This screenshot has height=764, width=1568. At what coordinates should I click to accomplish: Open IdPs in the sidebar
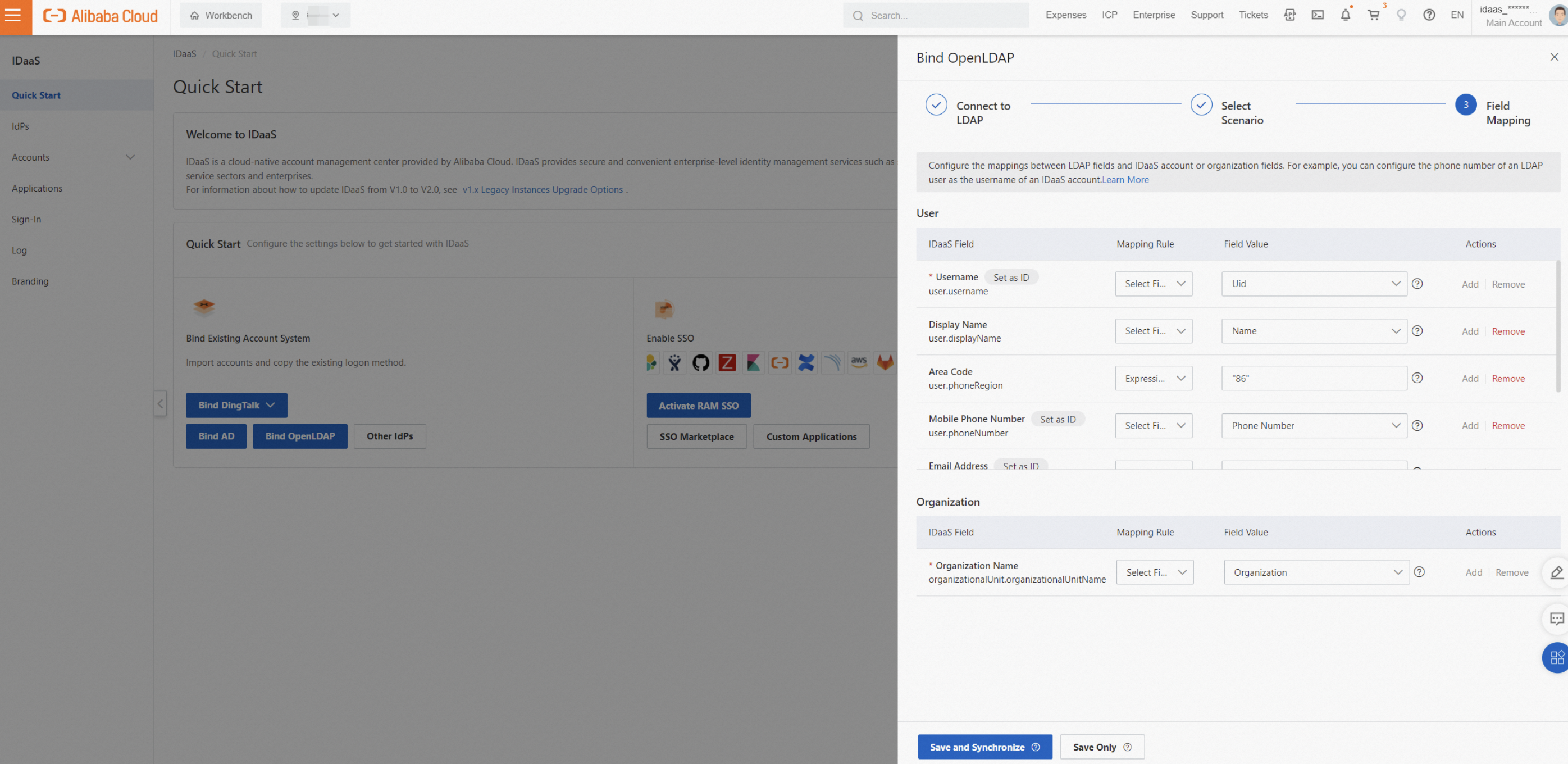point(20,126)
